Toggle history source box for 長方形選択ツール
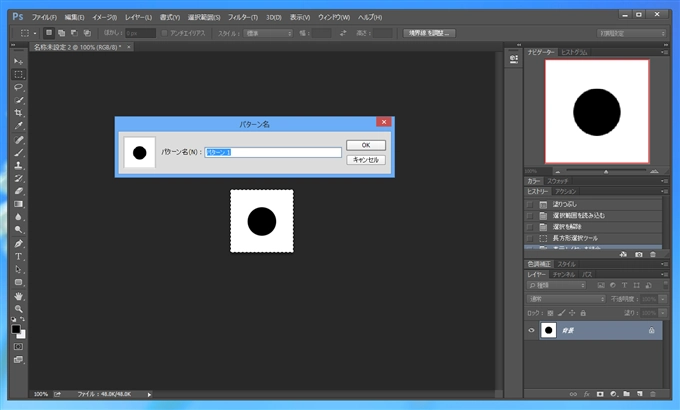Image resolution: width=680 pixels, height=410 pixels. tap(530, 238)
